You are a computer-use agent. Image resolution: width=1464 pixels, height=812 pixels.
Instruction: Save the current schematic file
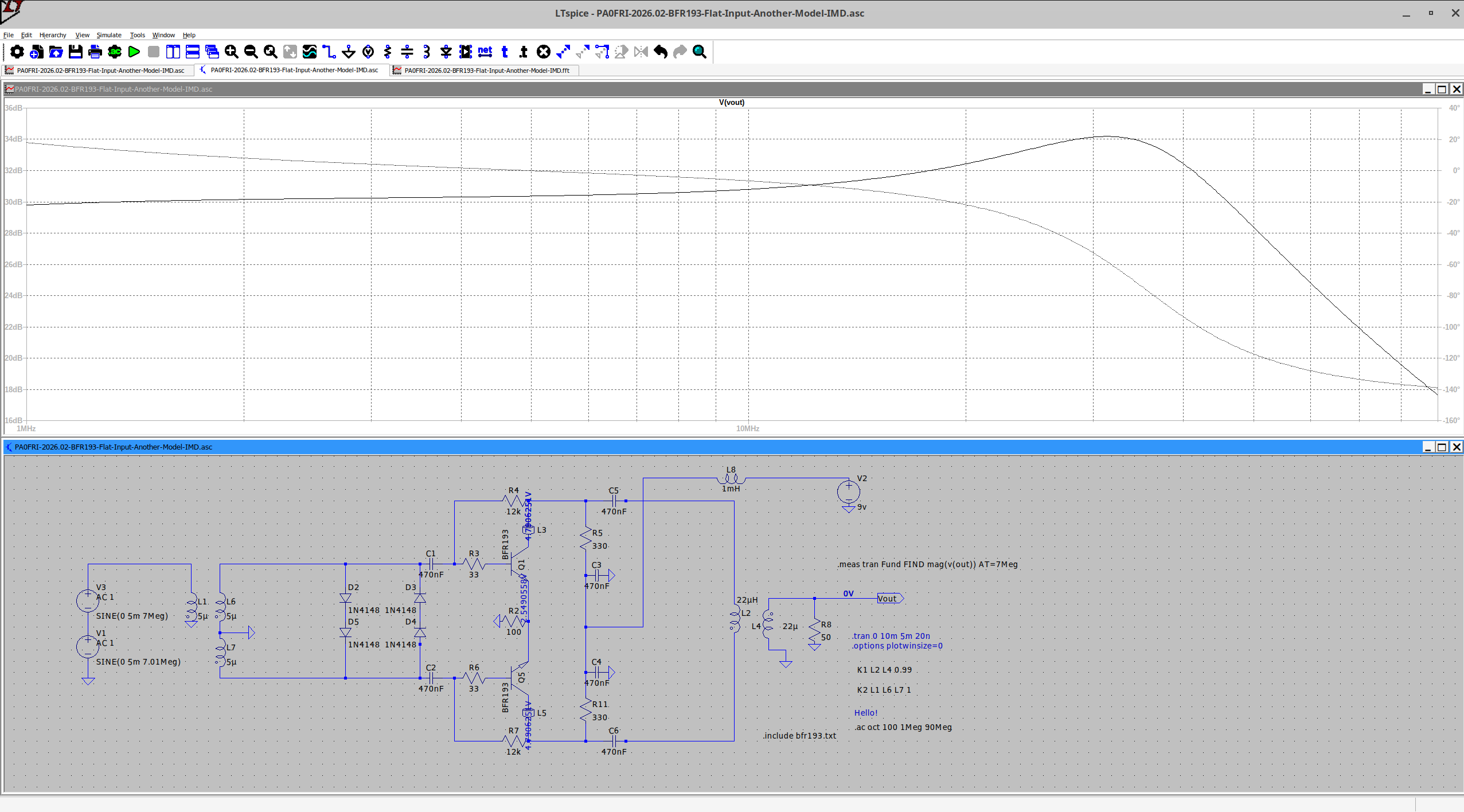point(75,52)
